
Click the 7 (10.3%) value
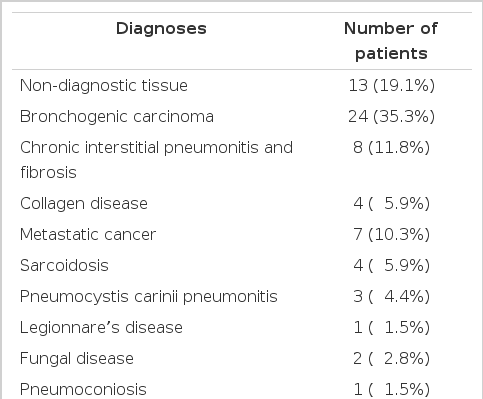tap(392, 234)
